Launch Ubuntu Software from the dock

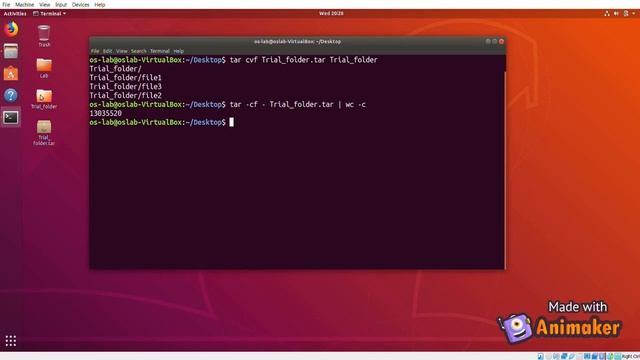point(11,73)
